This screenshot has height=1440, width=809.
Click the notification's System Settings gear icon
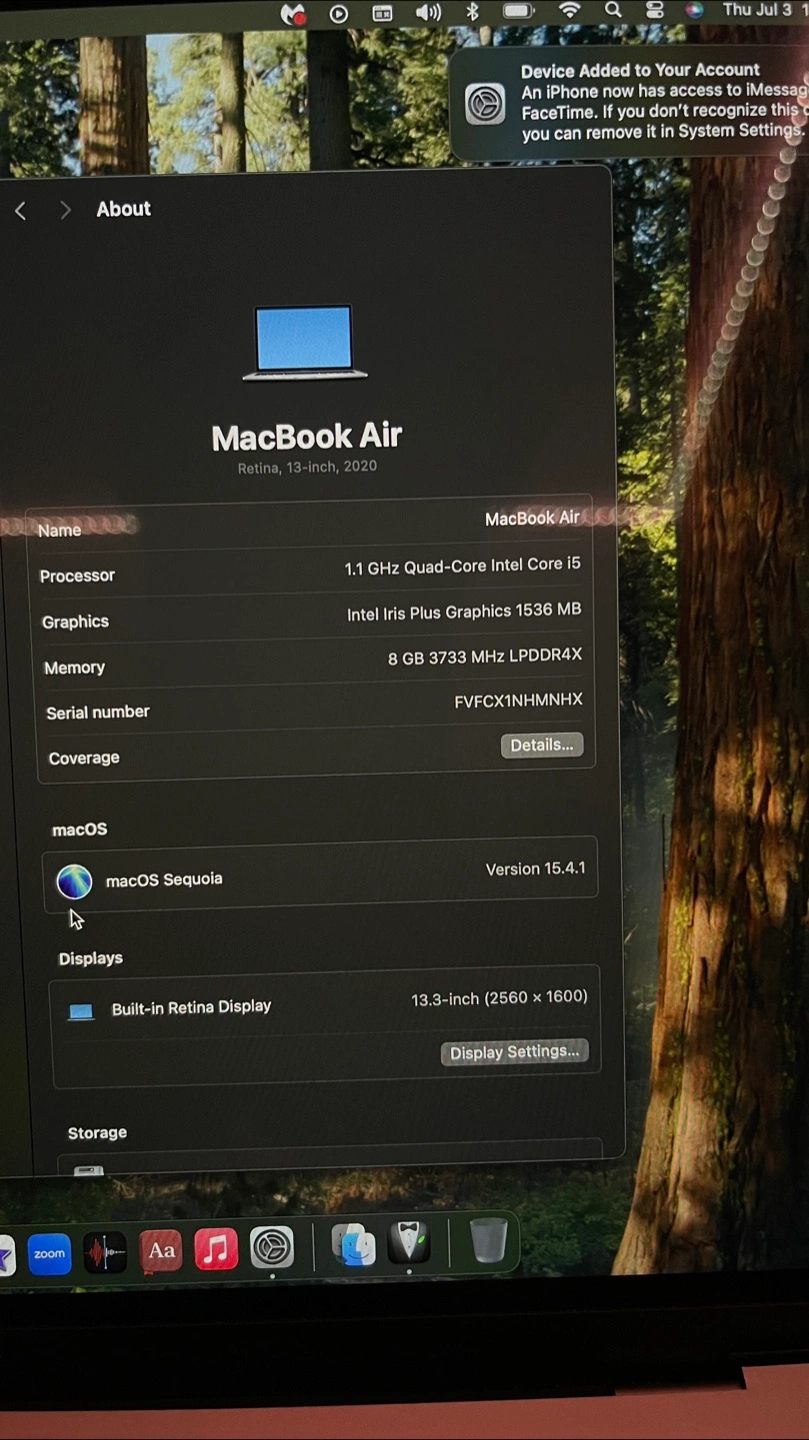485,103
